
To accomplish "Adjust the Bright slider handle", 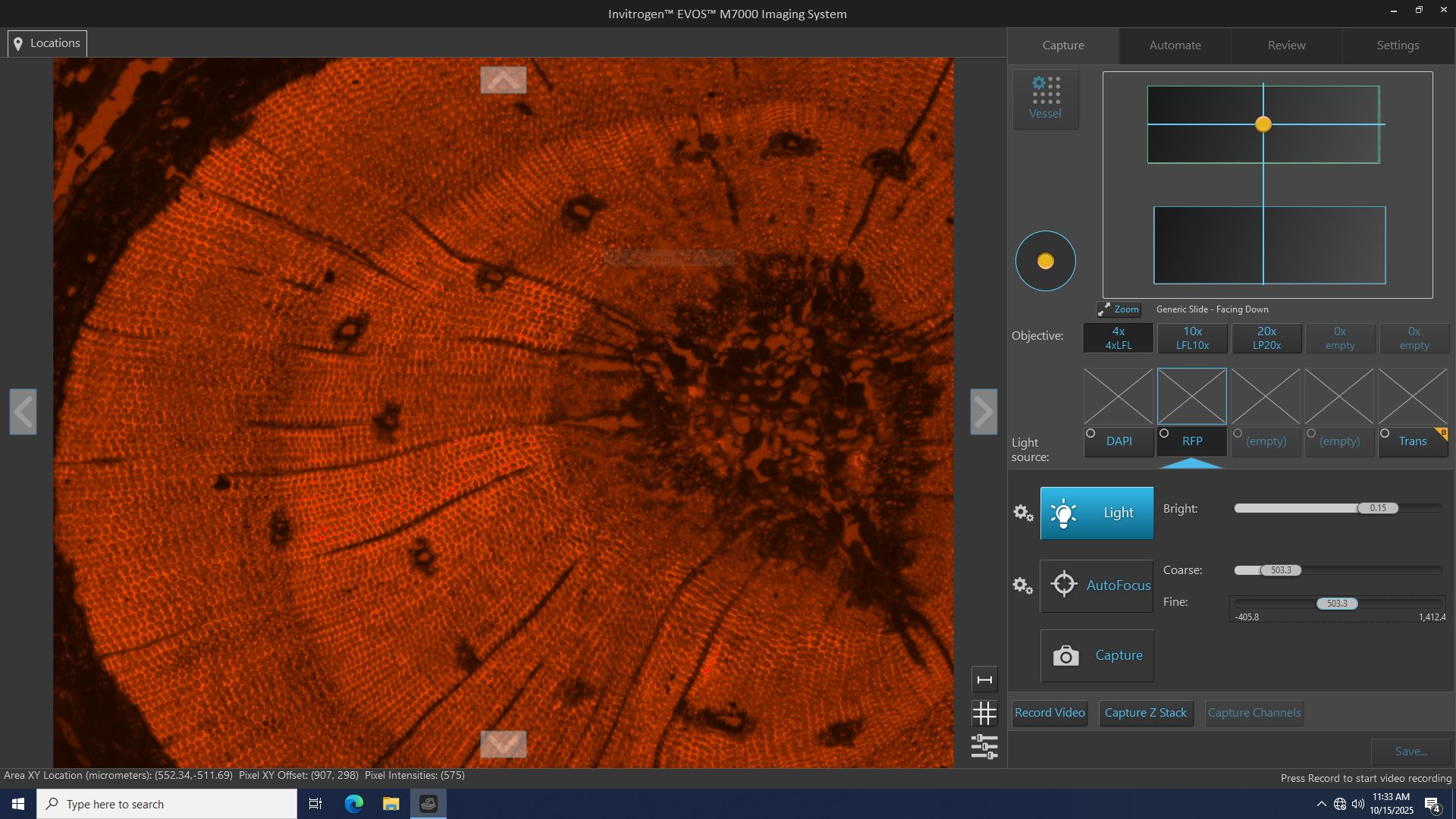I will 1378,508.
